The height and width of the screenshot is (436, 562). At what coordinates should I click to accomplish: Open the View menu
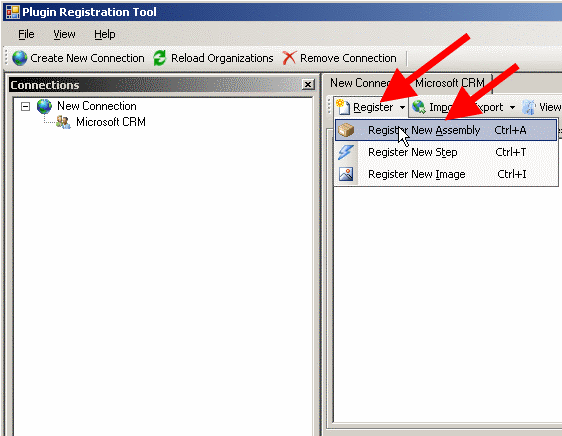coord(64,34)
